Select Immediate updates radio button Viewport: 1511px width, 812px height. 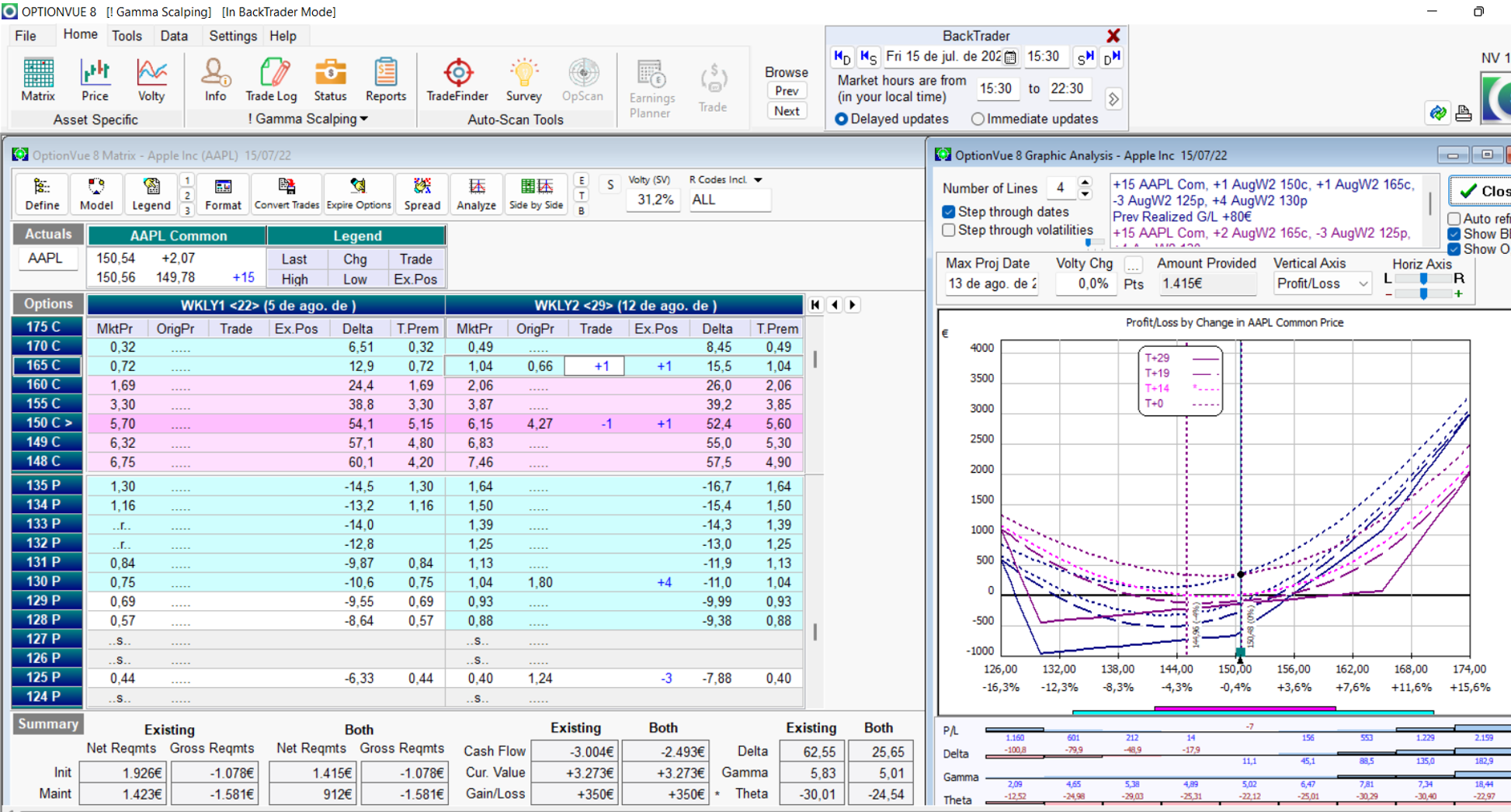[x=978, y=119]
